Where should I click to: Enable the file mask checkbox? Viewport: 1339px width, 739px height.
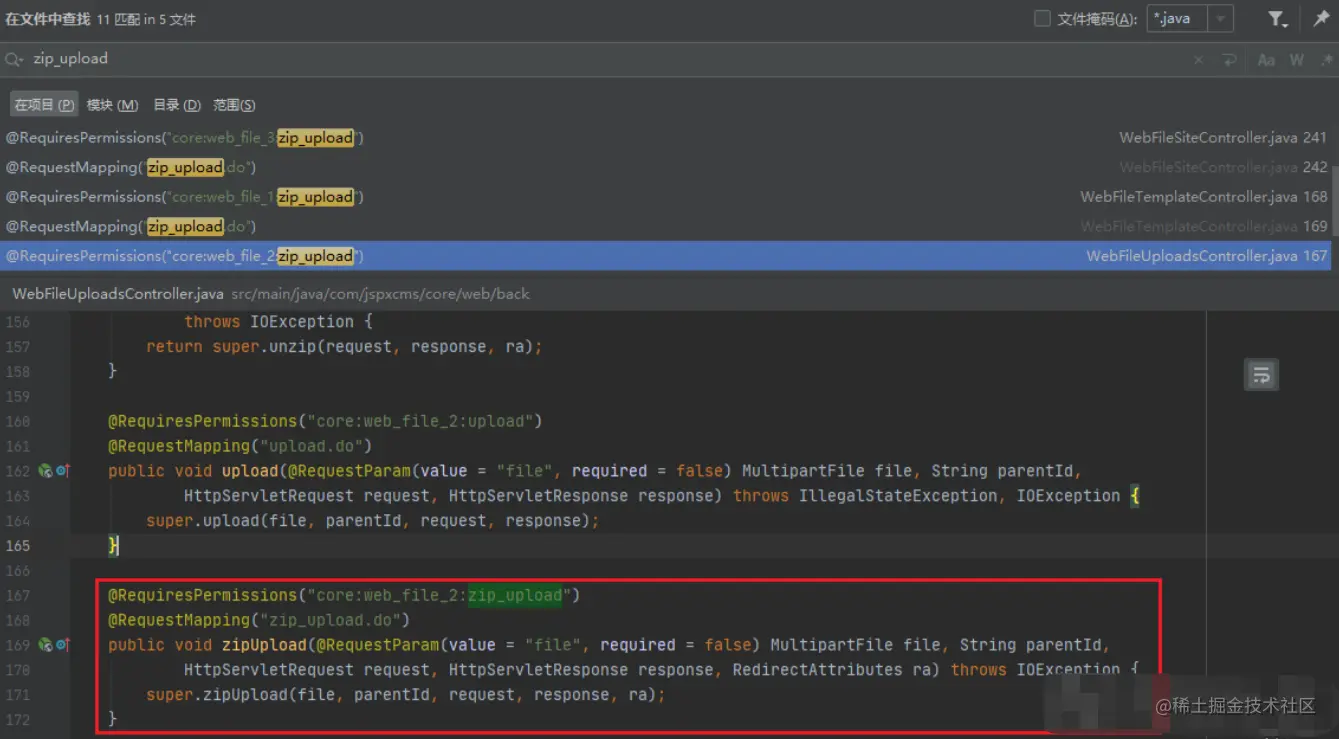1042,19
